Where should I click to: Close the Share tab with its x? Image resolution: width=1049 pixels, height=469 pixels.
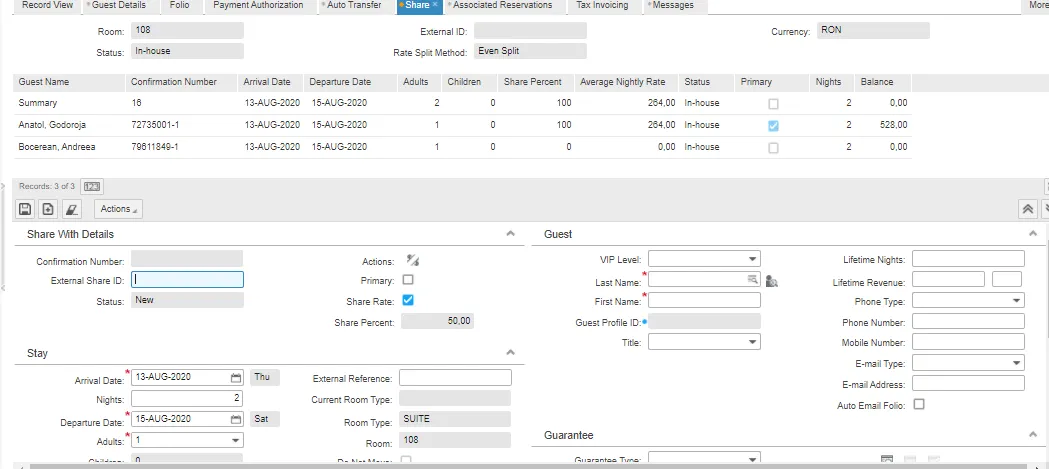[435, 5]
